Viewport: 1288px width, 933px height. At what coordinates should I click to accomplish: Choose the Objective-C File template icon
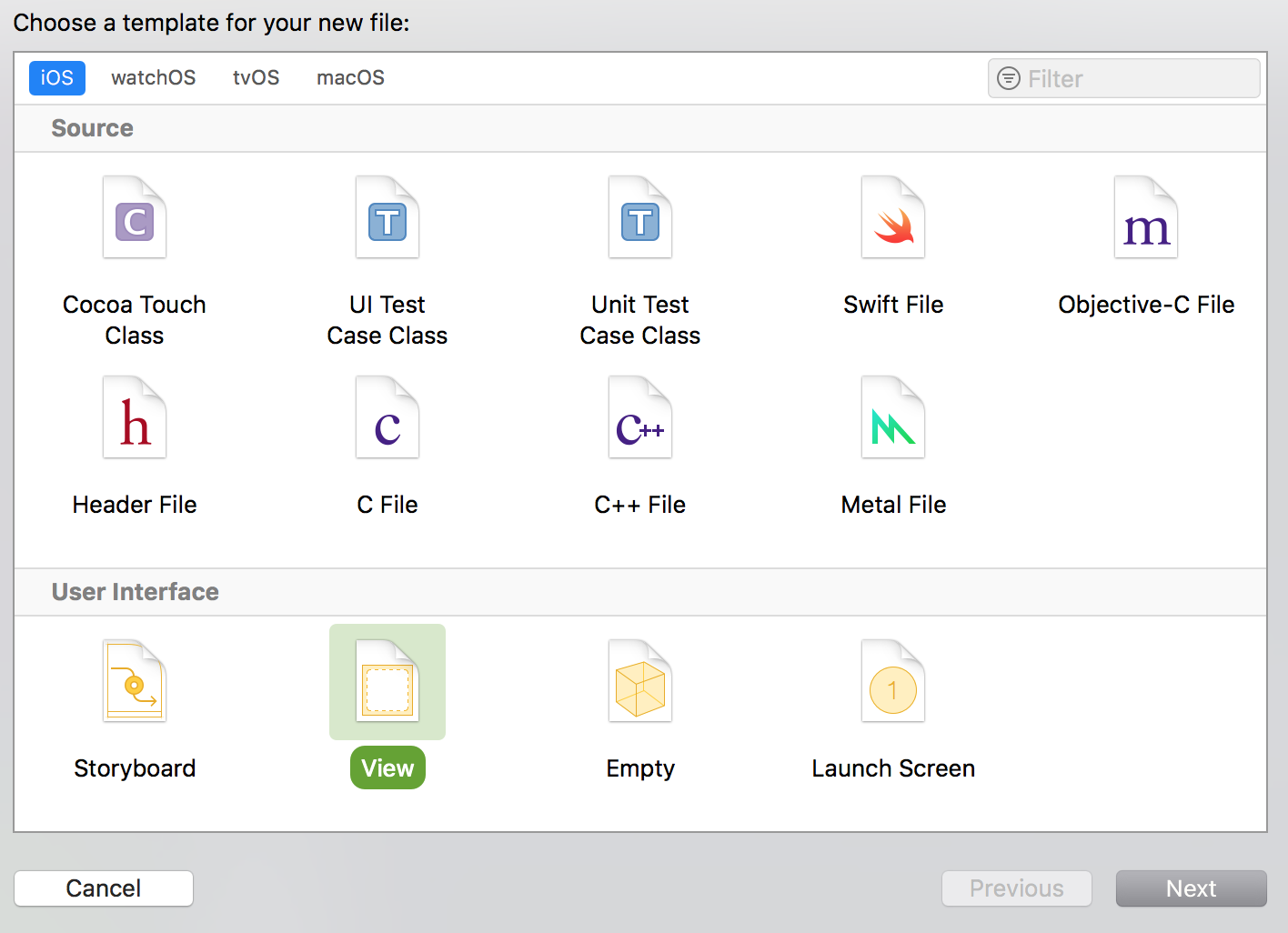pyautogui.click(x=1146, y=218)
